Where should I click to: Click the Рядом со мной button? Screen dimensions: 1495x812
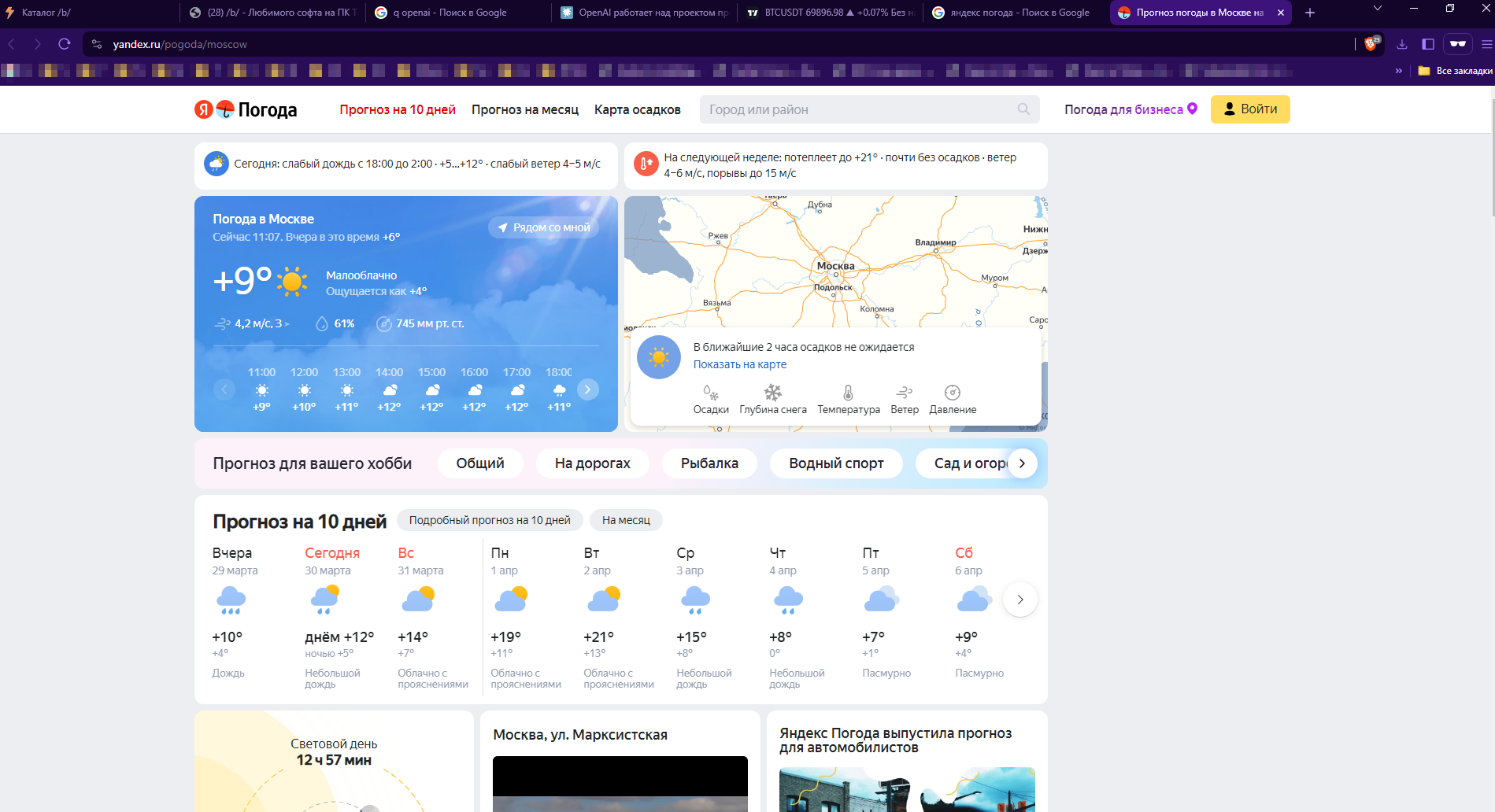pos(544,227)
